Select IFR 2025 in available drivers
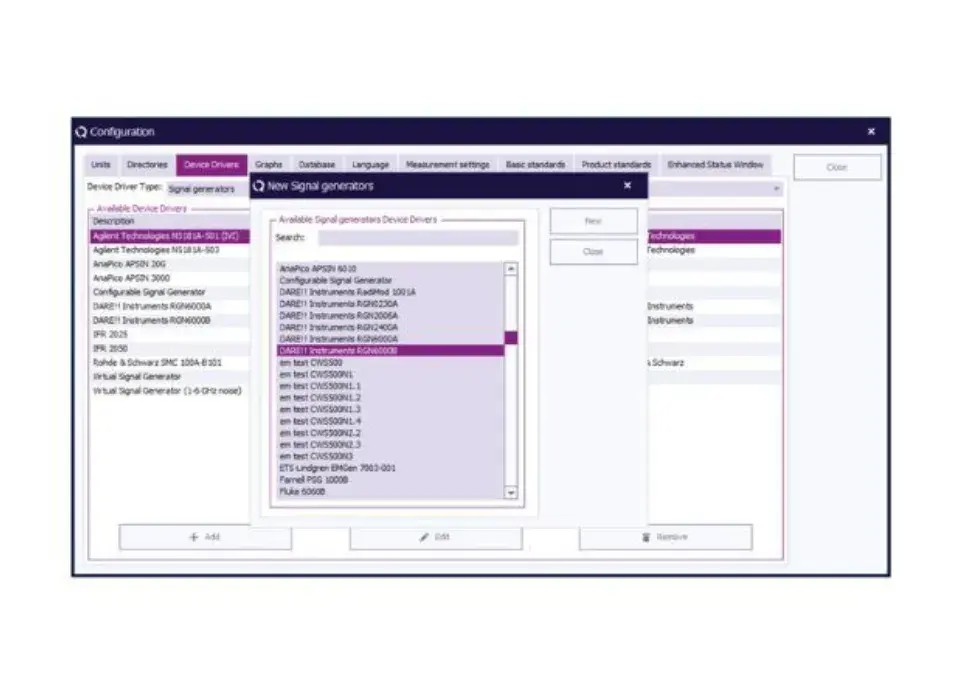 (110, 335)
